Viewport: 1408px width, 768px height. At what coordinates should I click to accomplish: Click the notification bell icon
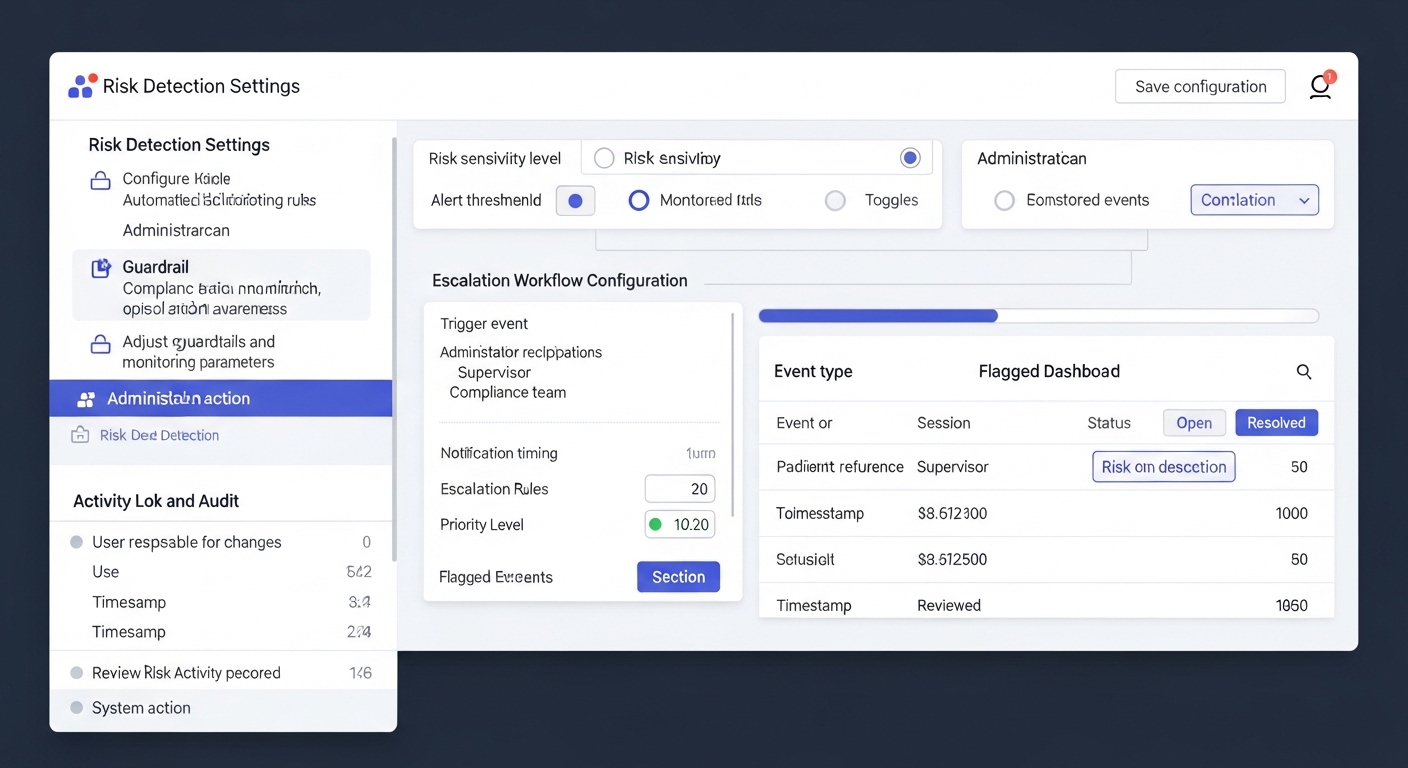(1320, 87)
